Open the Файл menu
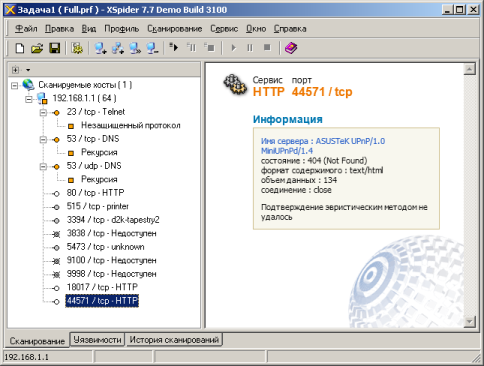The width and height of the screenshot is (484, 366). (26, 29)
